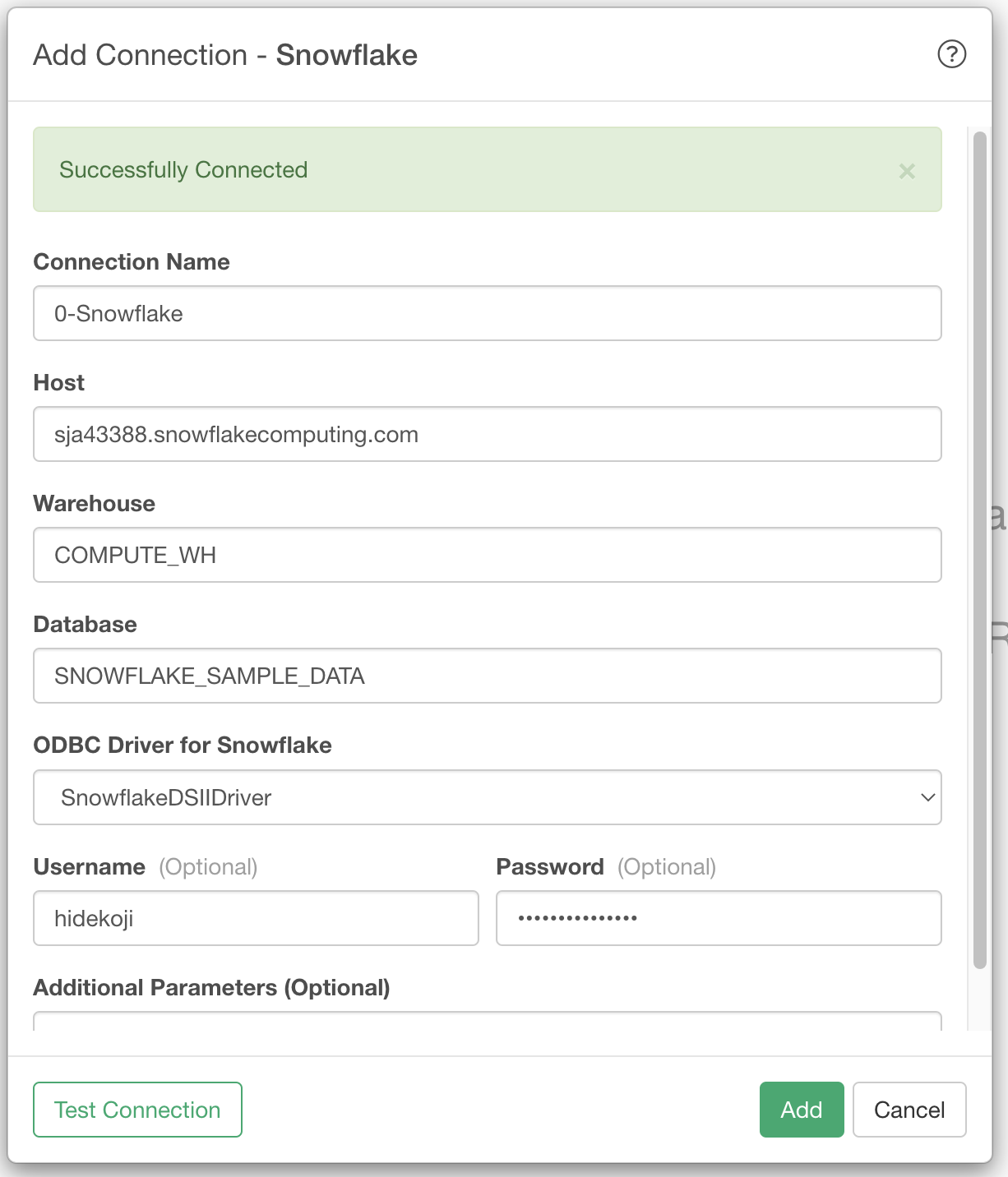This screenshot has height=1177, width=1008.
Task: Cancel the Add Connection dialog
Action: point(909,1110)
